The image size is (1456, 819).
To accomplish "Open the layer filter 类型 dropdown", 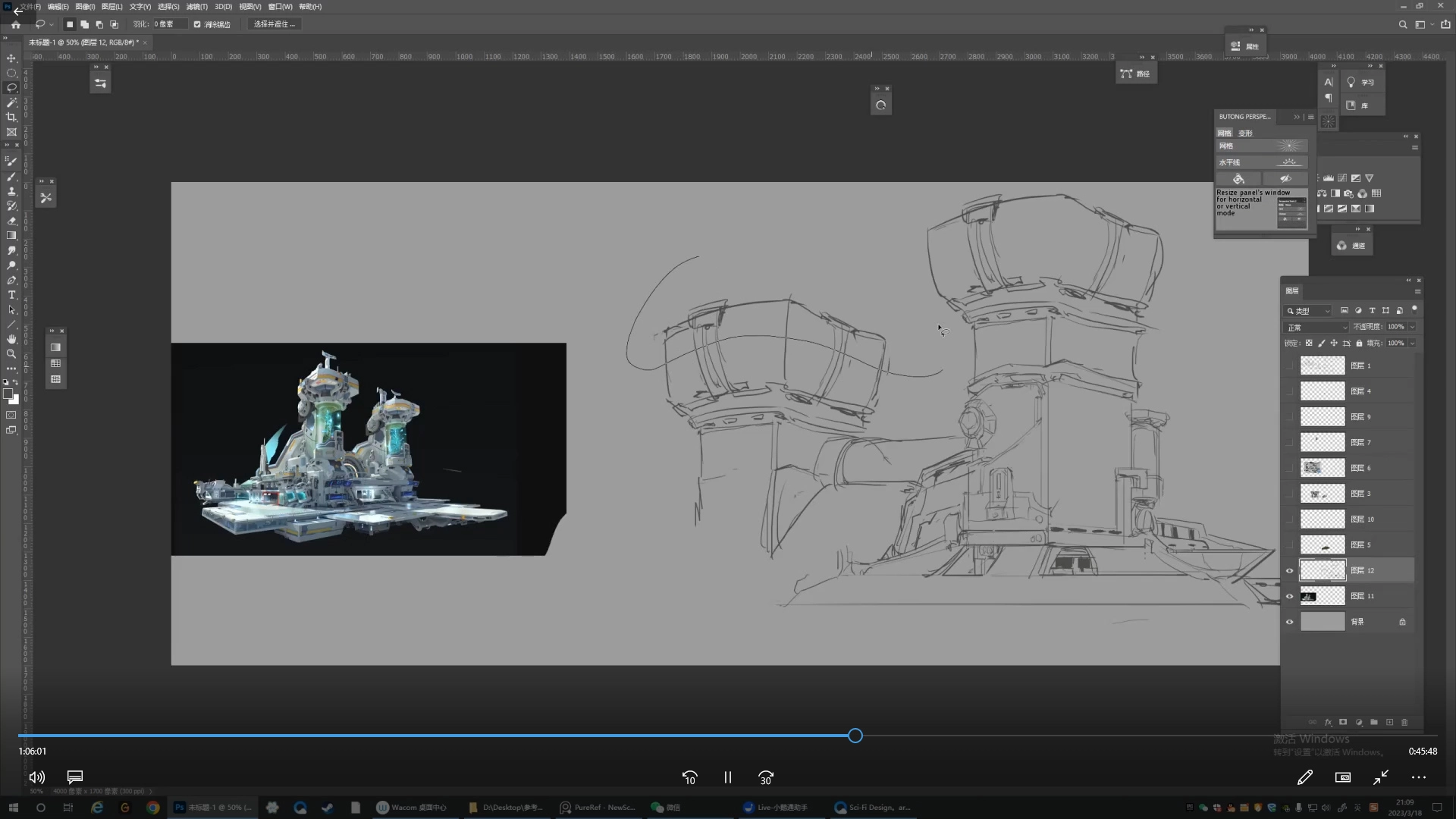I will (x=1309, y=311).
